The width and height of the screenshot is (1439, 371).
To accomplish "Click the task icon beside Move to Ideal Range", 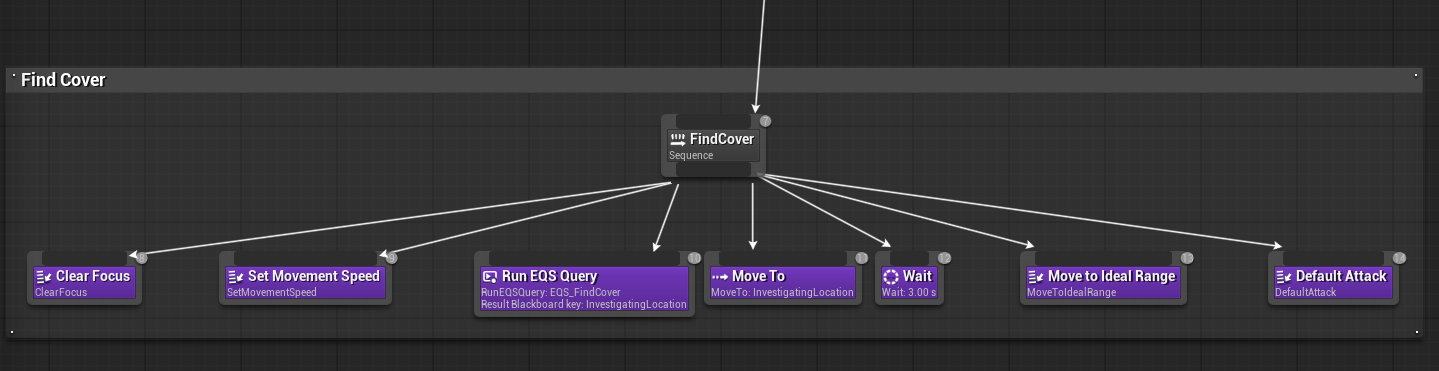I will (1035, 277).
